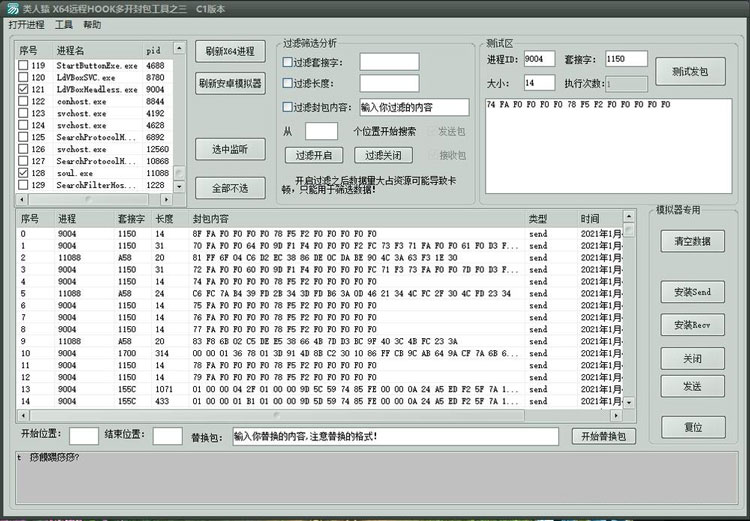This screenshot has width=750, height=521.
Task: Click the 开始替换包 button
Action: pyautogui.click(x=604, y=437)
